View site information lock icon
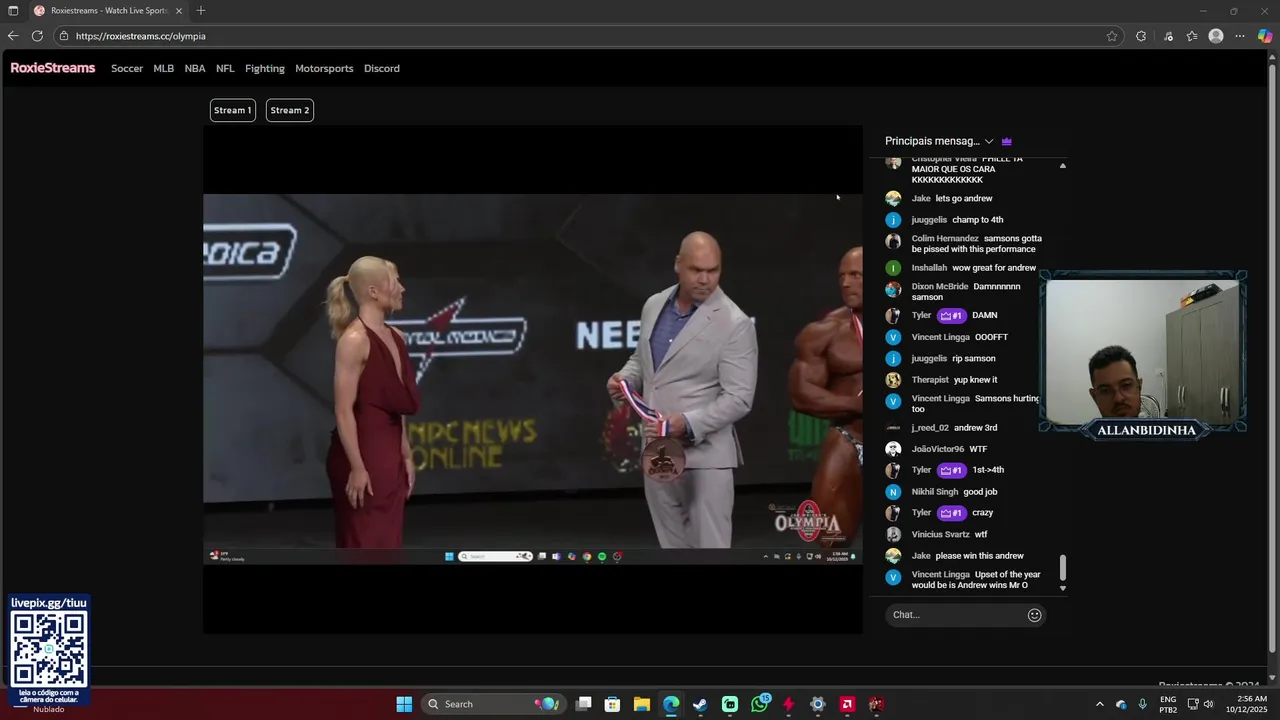Screen dimensions: 1280x720 (x=64, y=36)
